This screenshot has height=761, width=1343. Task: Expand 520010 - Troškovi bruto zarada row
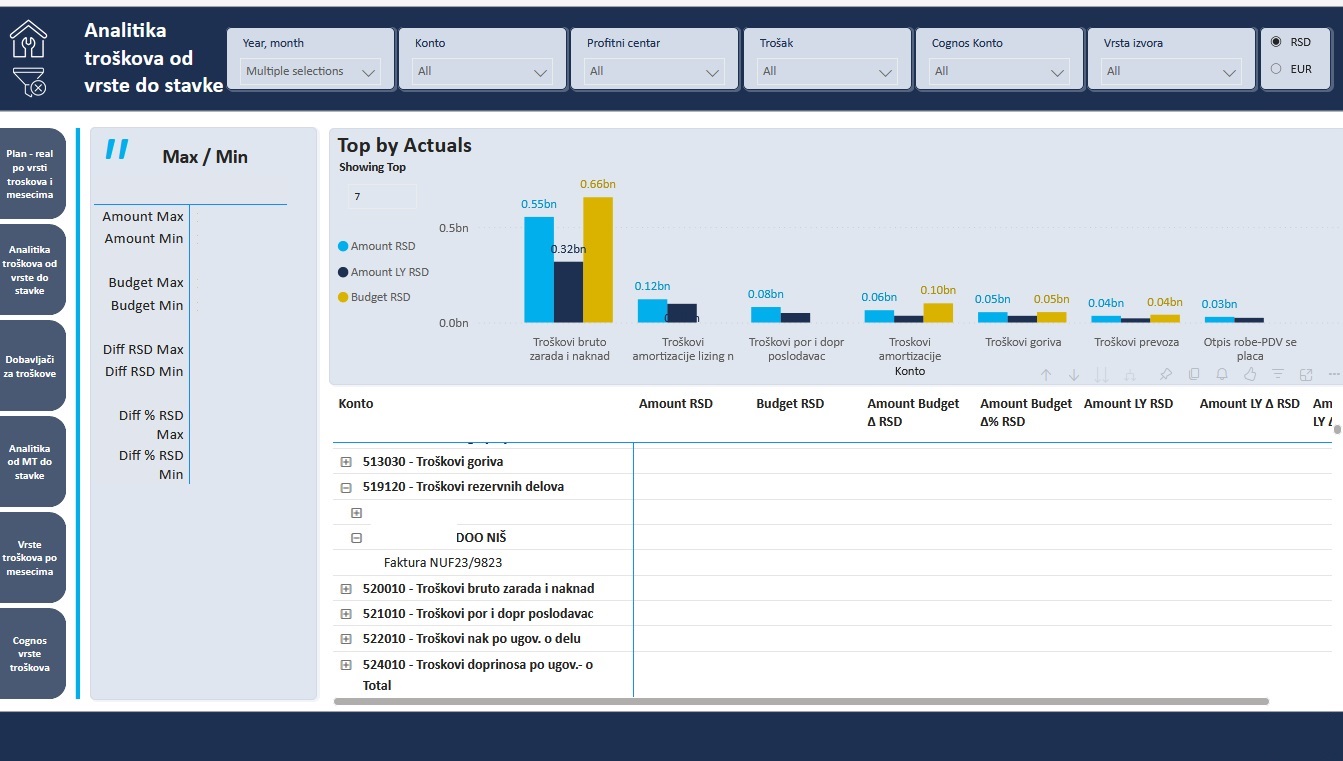346,589
